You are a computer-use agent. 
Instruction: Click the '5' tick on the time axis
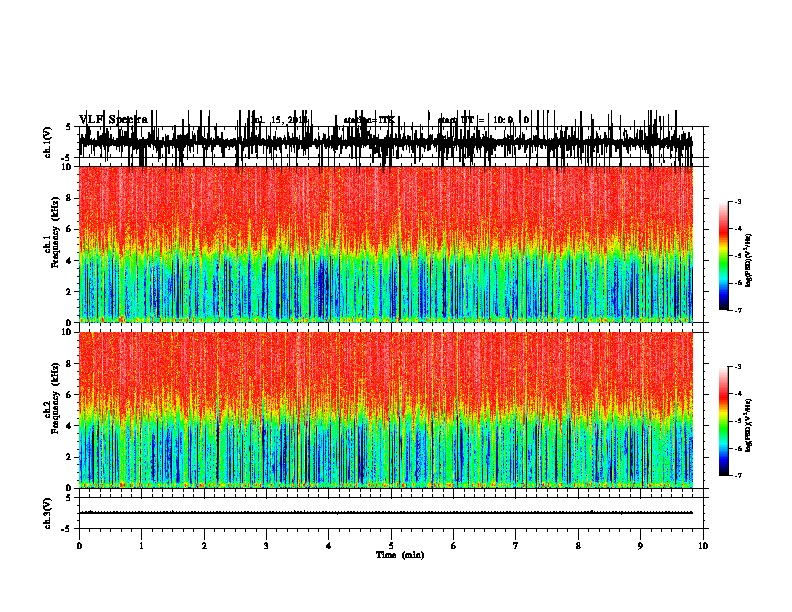pos(391,546)
